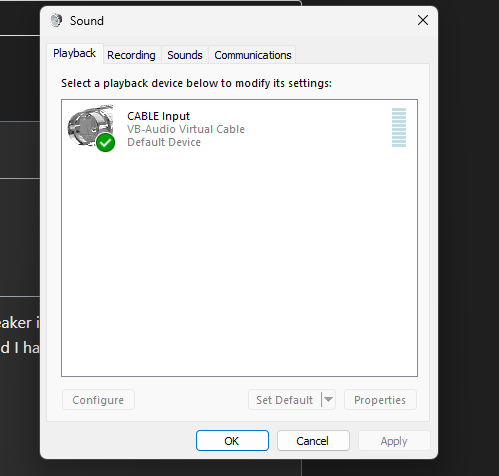Select the CABLE Input device icon
This screenshot has width=499, height=476.
point(91,127)
